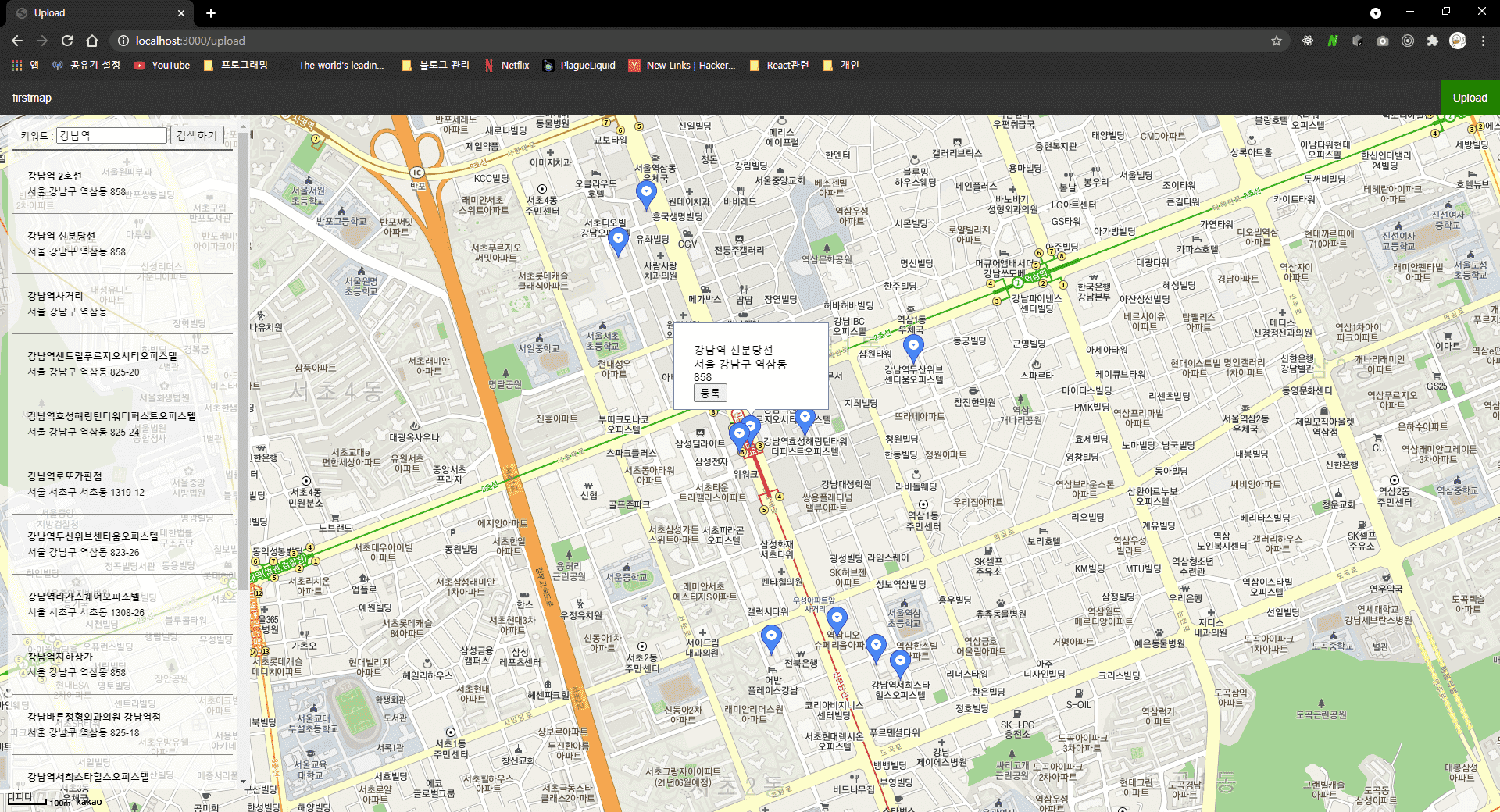This screenshot has height=812, width=1500.
Task: Open a new browser tab
Action: point(210,13)
